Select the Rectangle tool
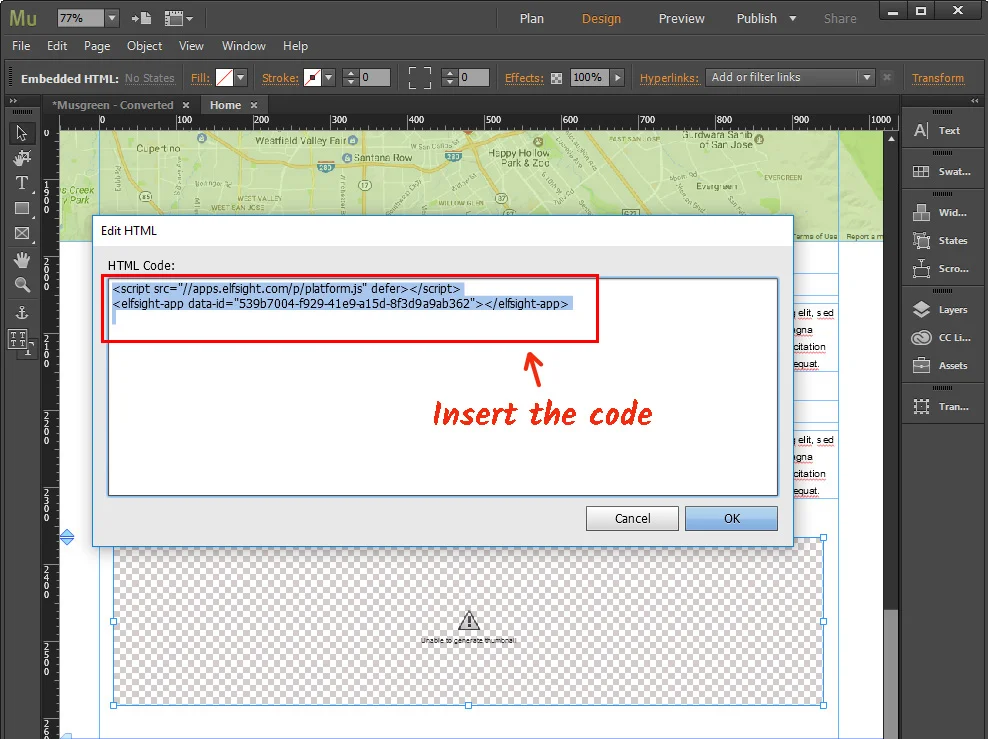Image resolution: width=988 pixels, height=739 pixels. click(x=22, y=208)
